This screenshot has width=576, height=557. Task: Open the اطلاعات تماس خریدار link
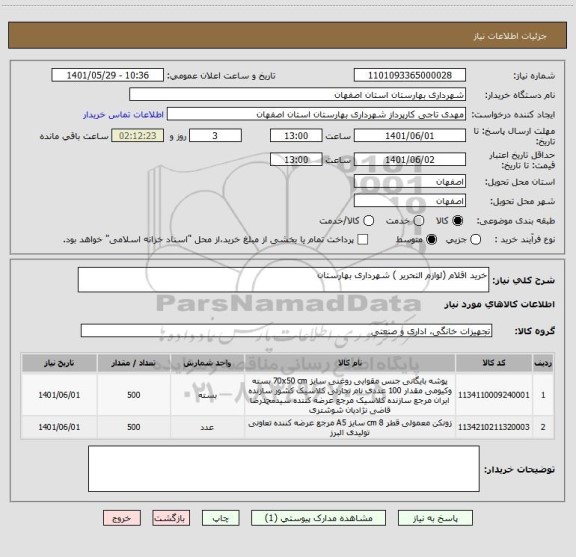tap(123, 115)
